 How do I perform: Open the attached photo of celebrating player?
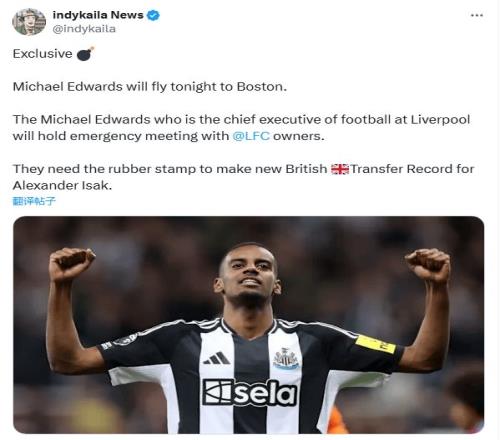point(248,325)
